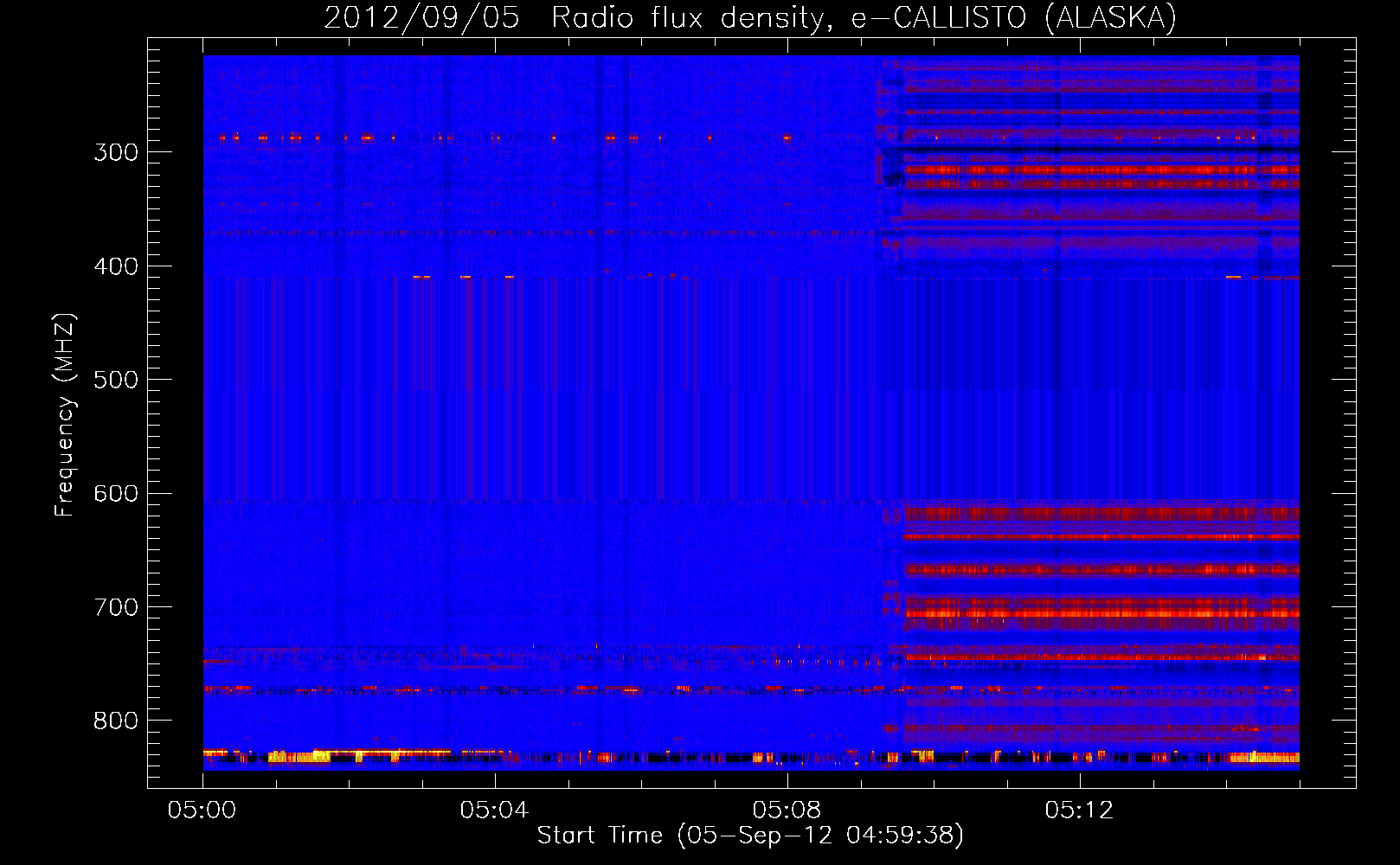Click the 05:04 time axis label
Viewport: 1400px width, 865px height.
(494, 811)
